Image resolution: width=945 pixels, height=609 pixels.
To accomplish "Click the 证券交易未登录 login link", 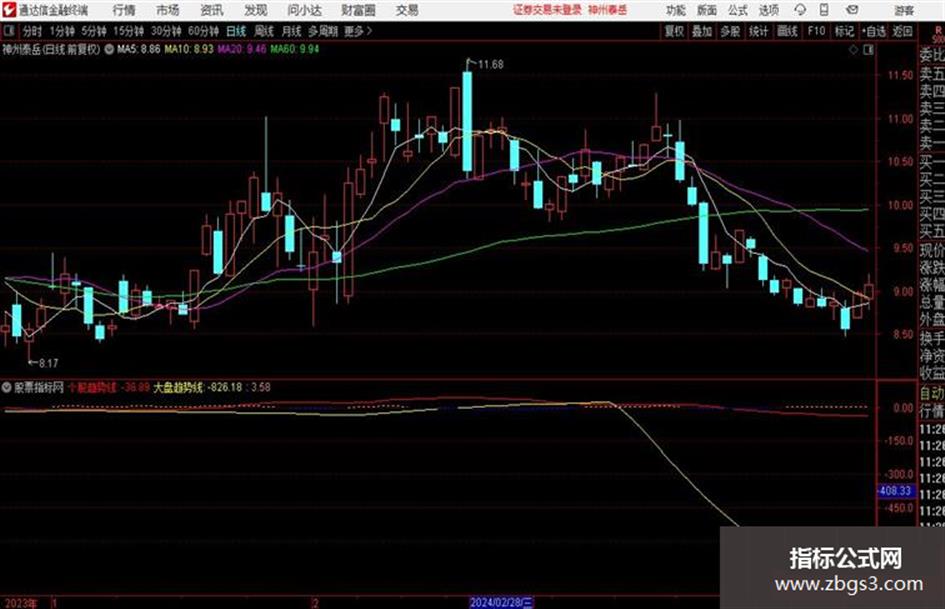I will click(547, 10).
